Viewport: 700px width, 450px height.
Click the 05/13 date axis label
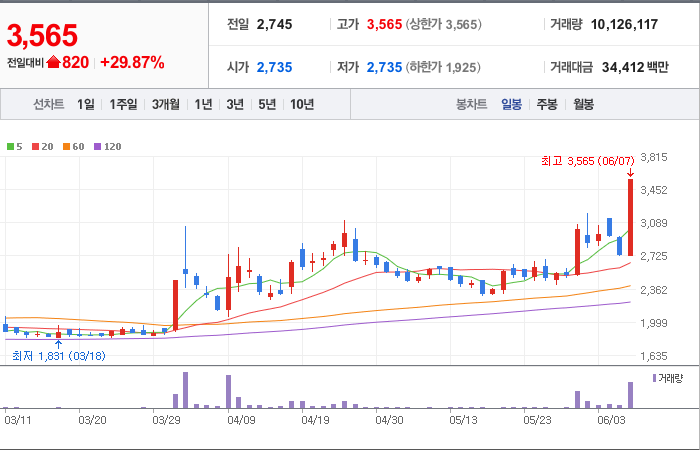[x=463, y=420]
